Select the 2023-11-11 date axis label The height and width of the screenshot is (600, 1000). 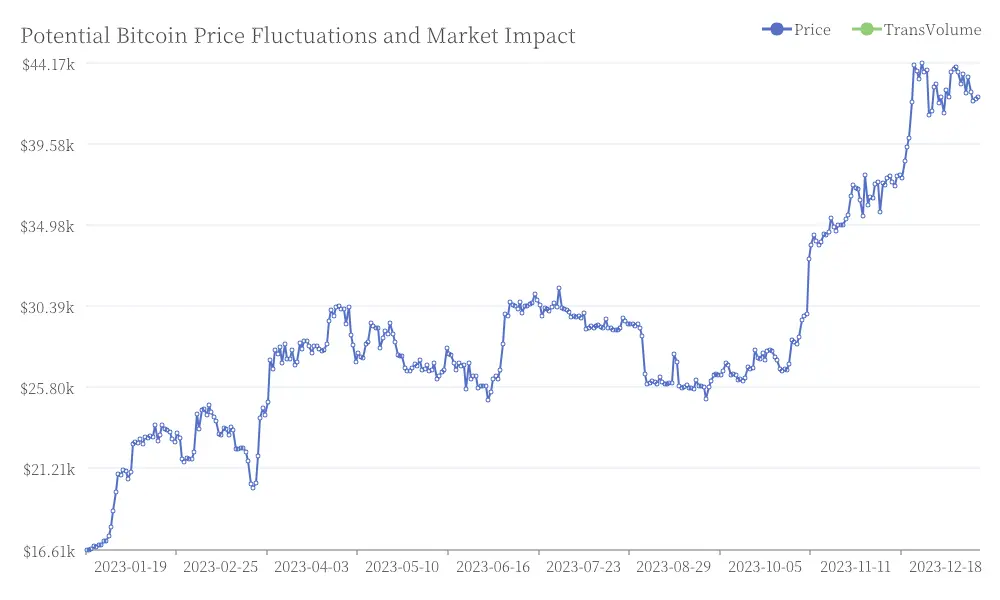tap(855, 567)
